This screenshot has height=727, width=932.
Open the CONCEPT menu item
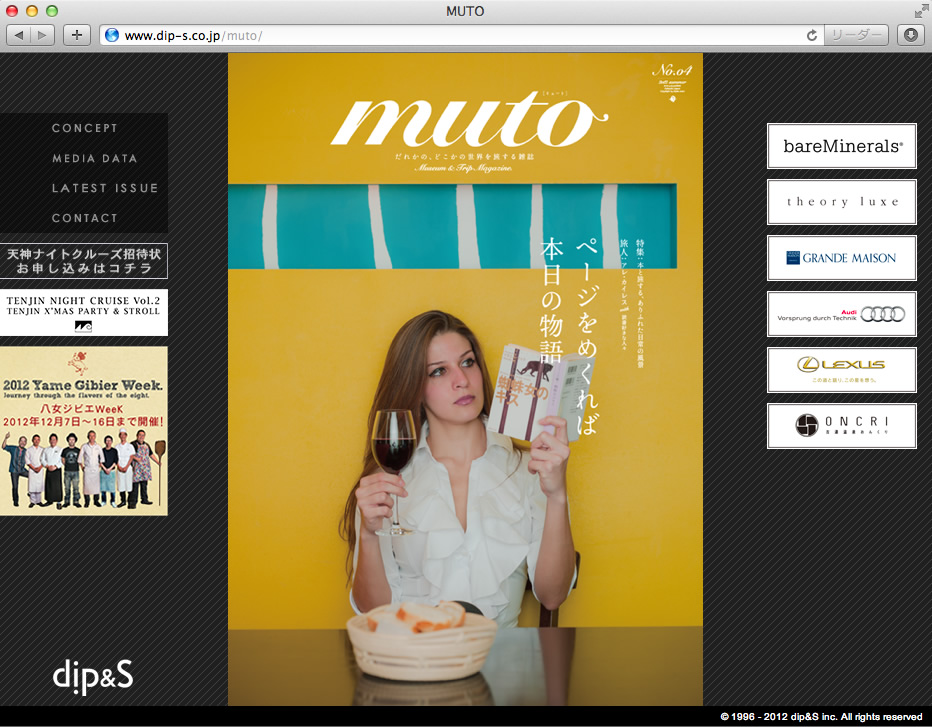84,128
